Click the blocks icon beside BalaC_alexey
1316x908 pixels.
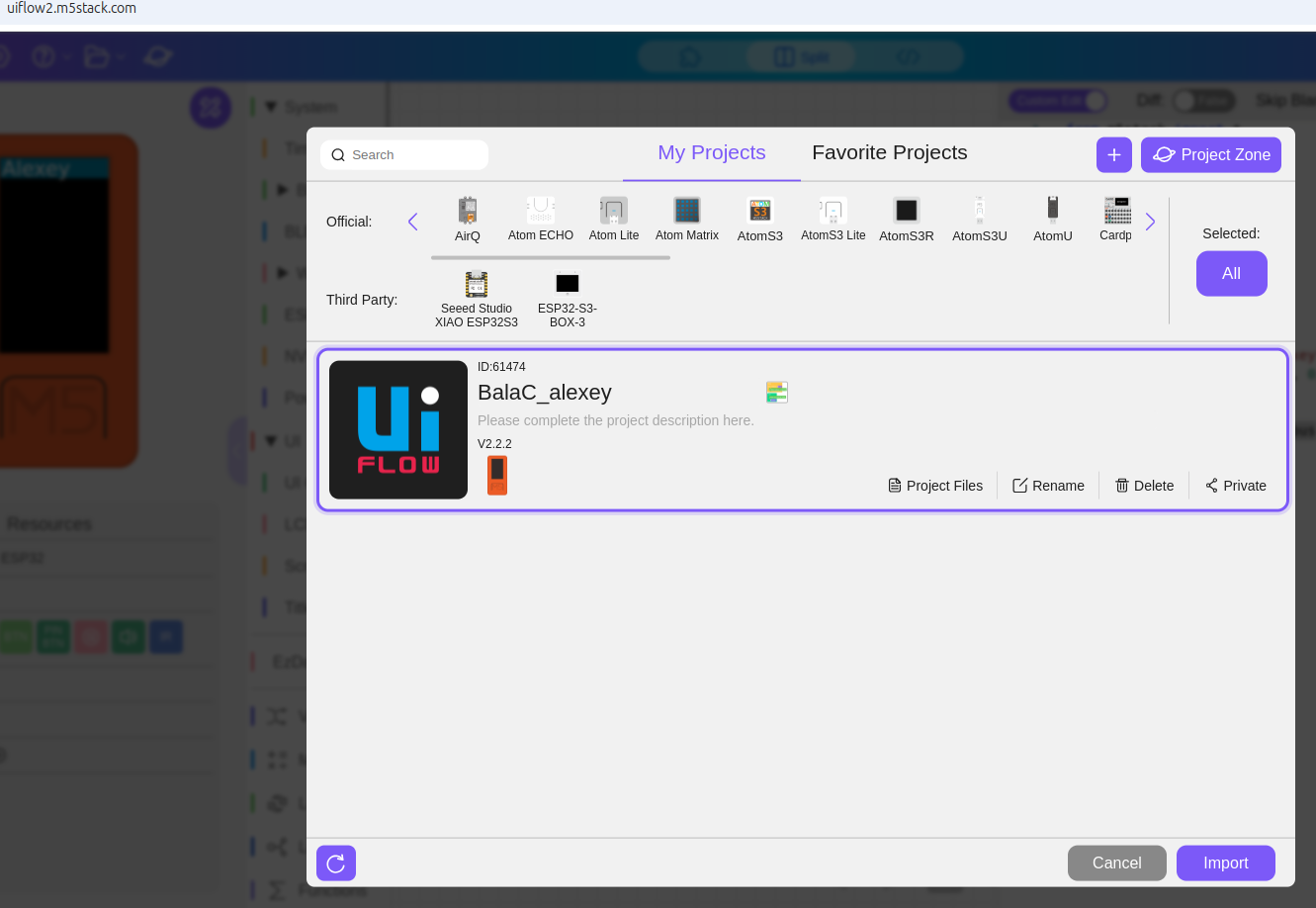(x=777, y=393)
